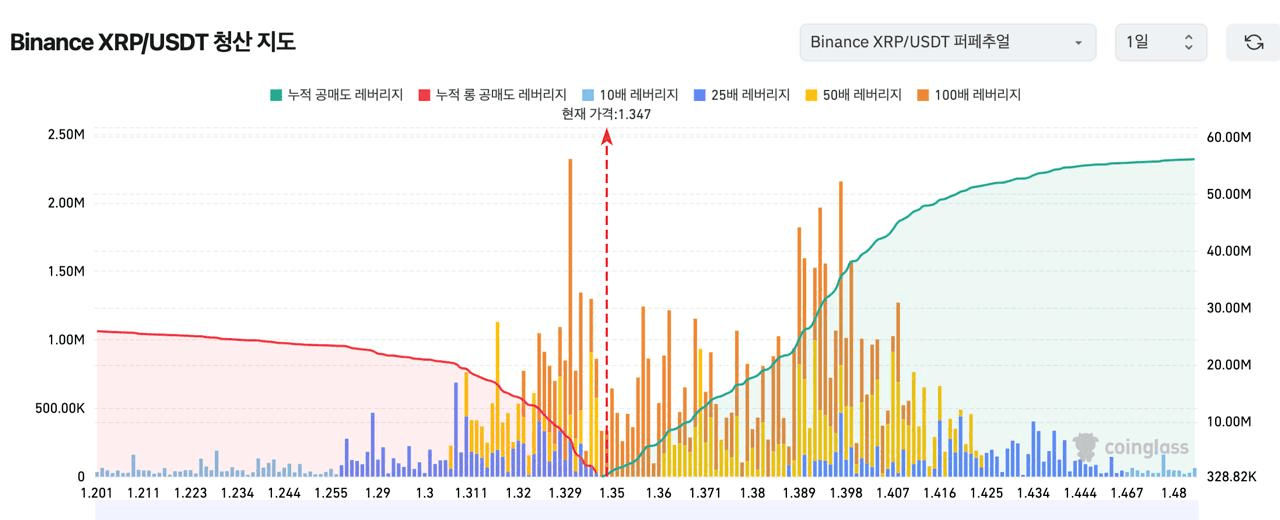
Task: Click the orange 100배 레버리지 legend swatch
Action: click(922, 95)
